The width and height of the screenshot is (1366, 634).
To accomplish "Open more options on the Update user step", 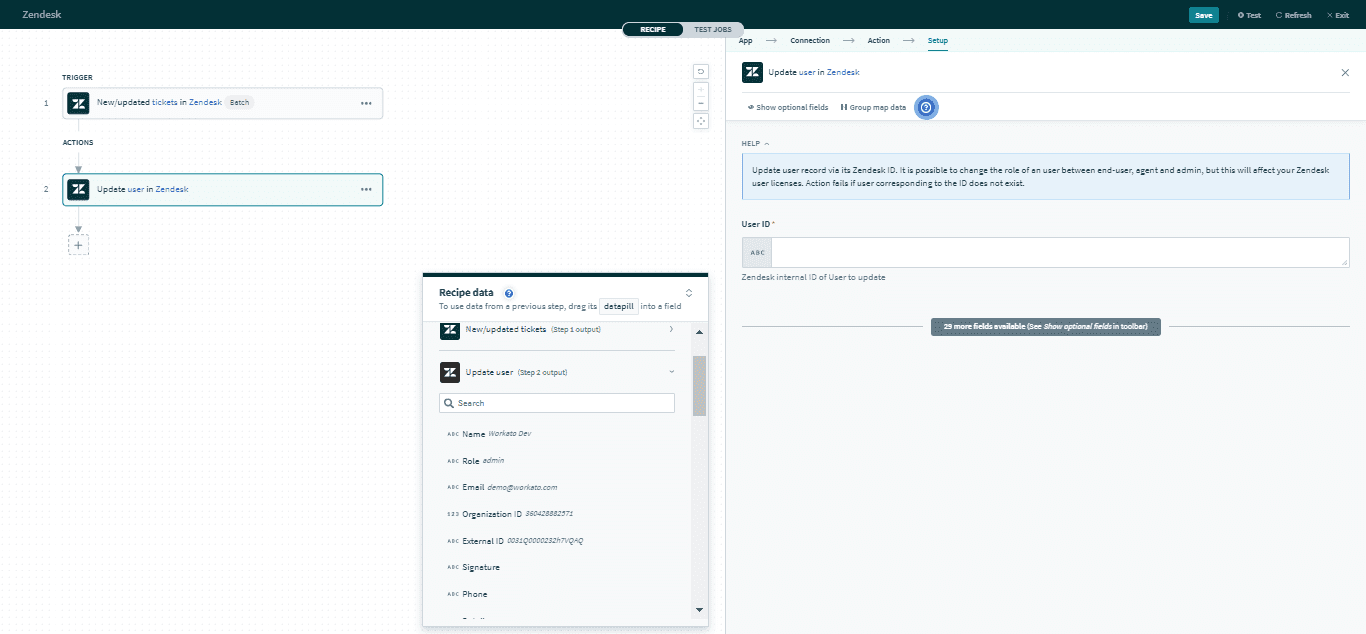I will 365,189.
